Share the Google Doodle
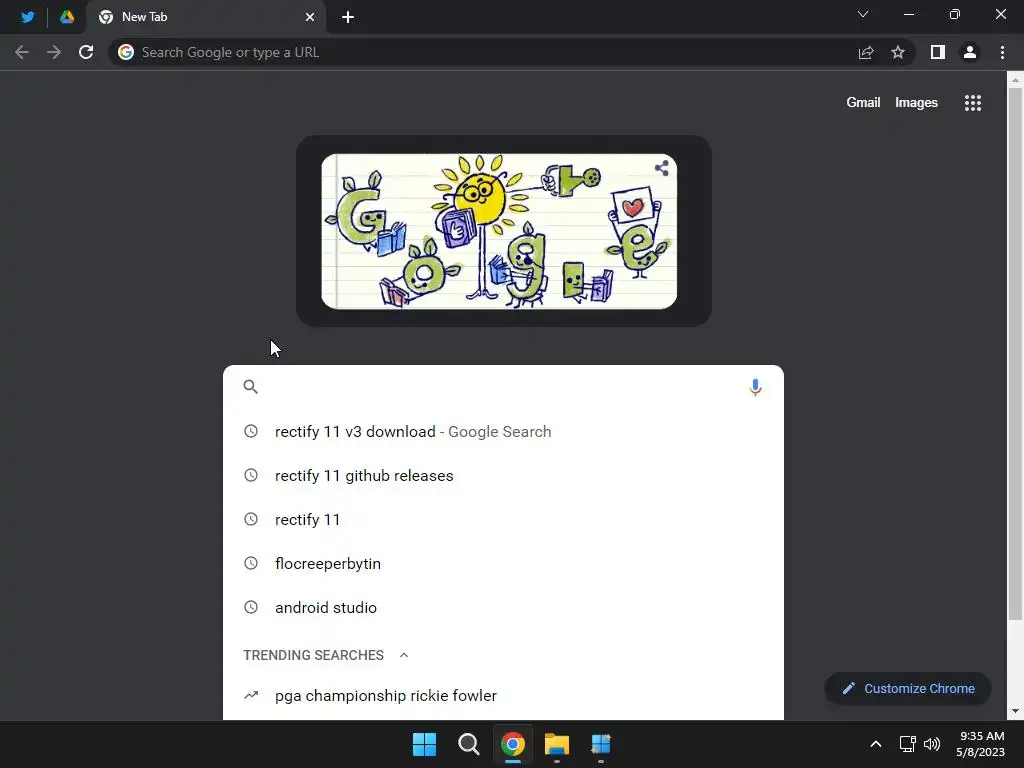Screen dimensions: 1024x768 (662, 168)
